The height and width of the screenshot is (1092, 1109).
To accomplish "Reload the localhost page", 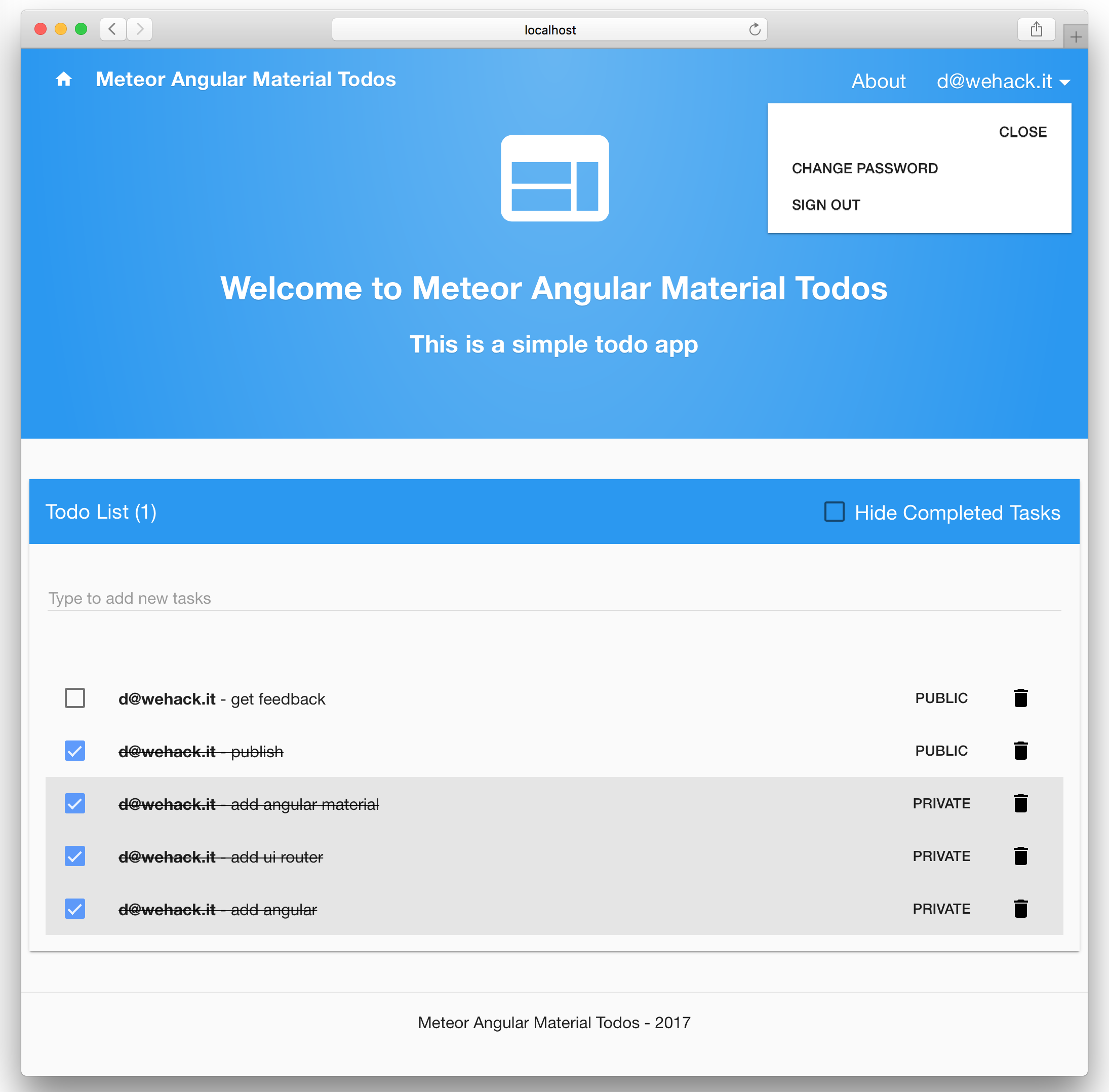I will [755, 29].
